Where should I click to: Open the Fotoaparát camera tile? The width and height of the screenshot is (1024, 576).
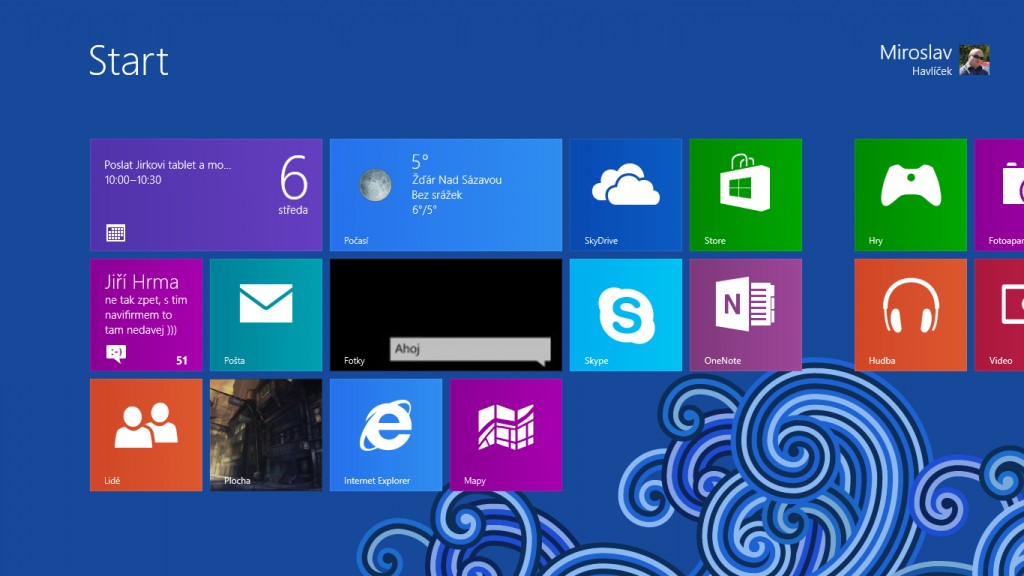pos(999,195)
